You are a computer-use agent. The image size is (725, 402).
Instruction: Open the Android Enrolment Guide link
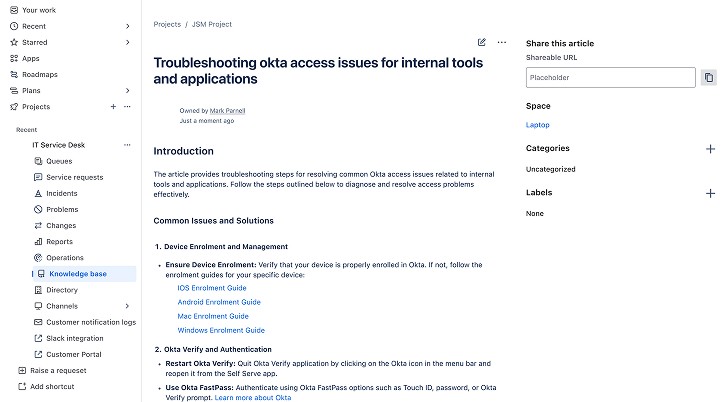[219, 302]
